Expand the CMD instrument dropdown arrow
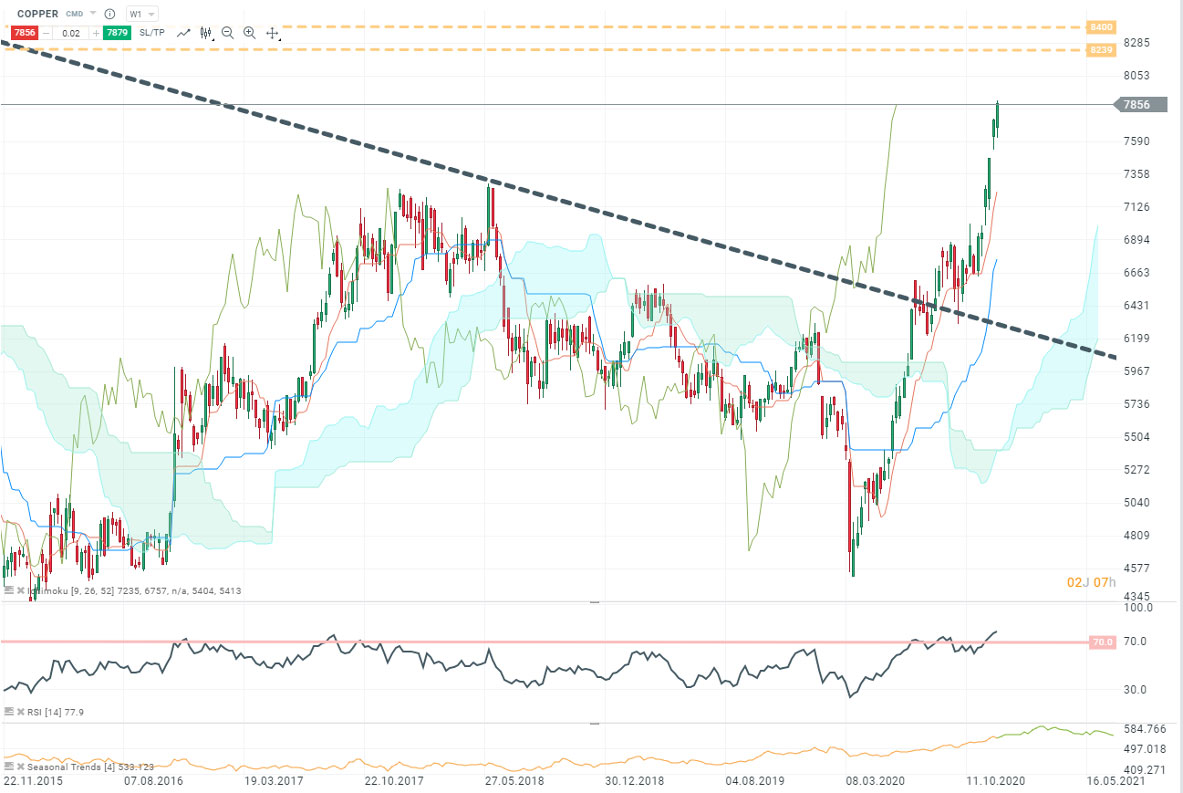The height and width of the screenshot is (793, 1183). pyautogui.click(x=93, y=14)
